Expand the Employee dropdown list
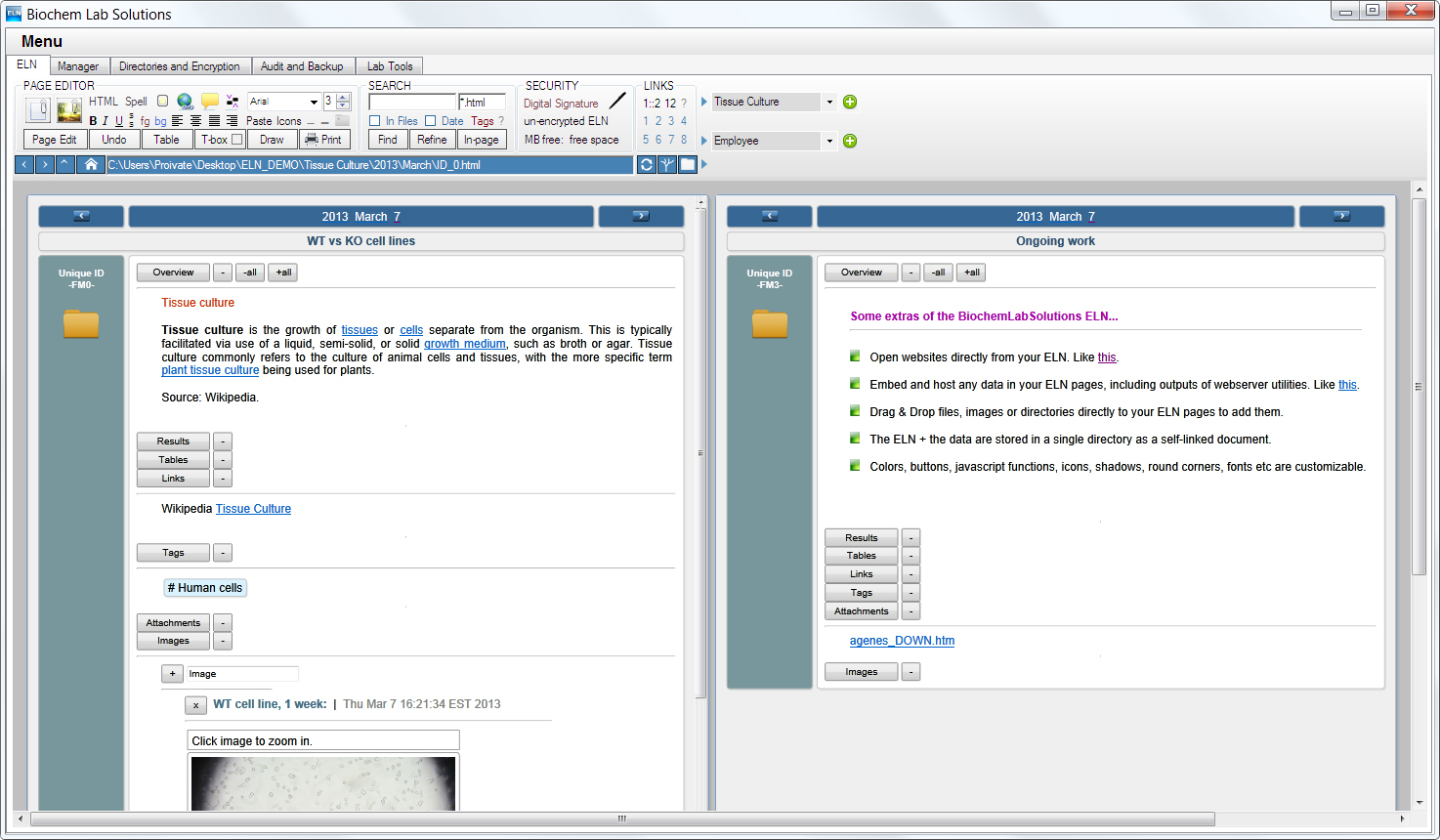This screenshot has height=840, width=1440. point(829,142)
